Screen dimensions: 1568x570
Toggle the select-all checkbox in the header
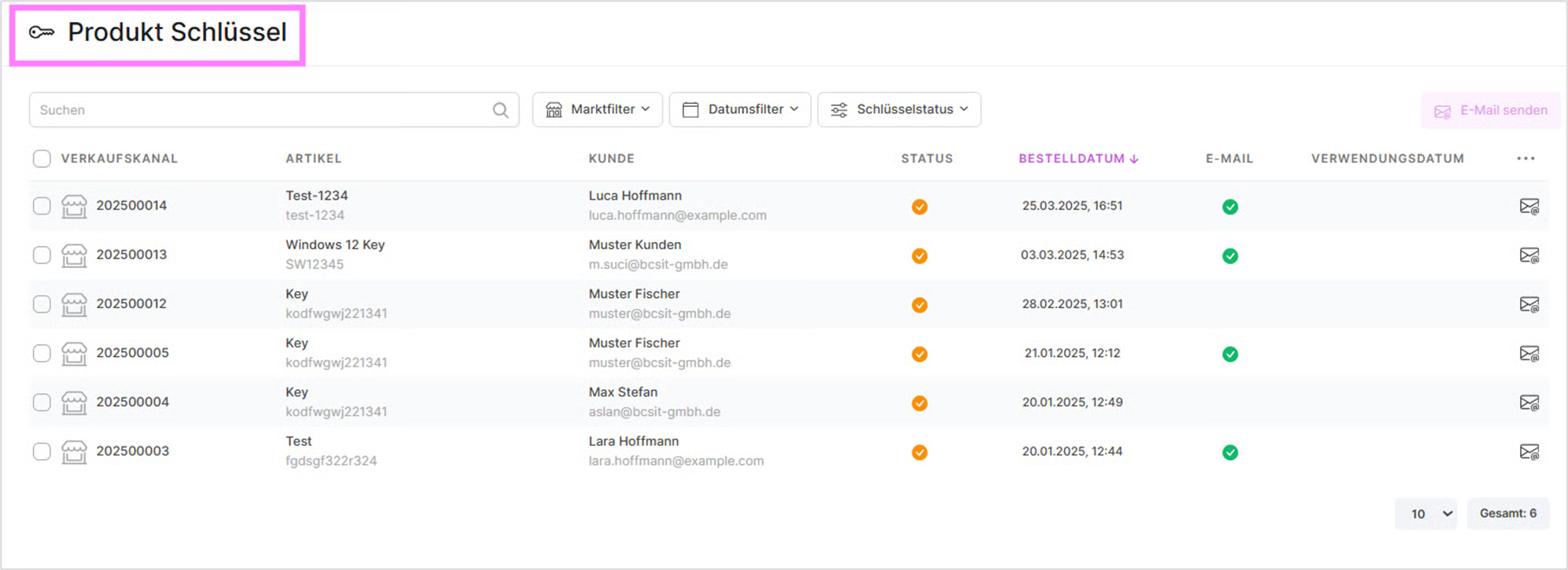click(42, 159)
